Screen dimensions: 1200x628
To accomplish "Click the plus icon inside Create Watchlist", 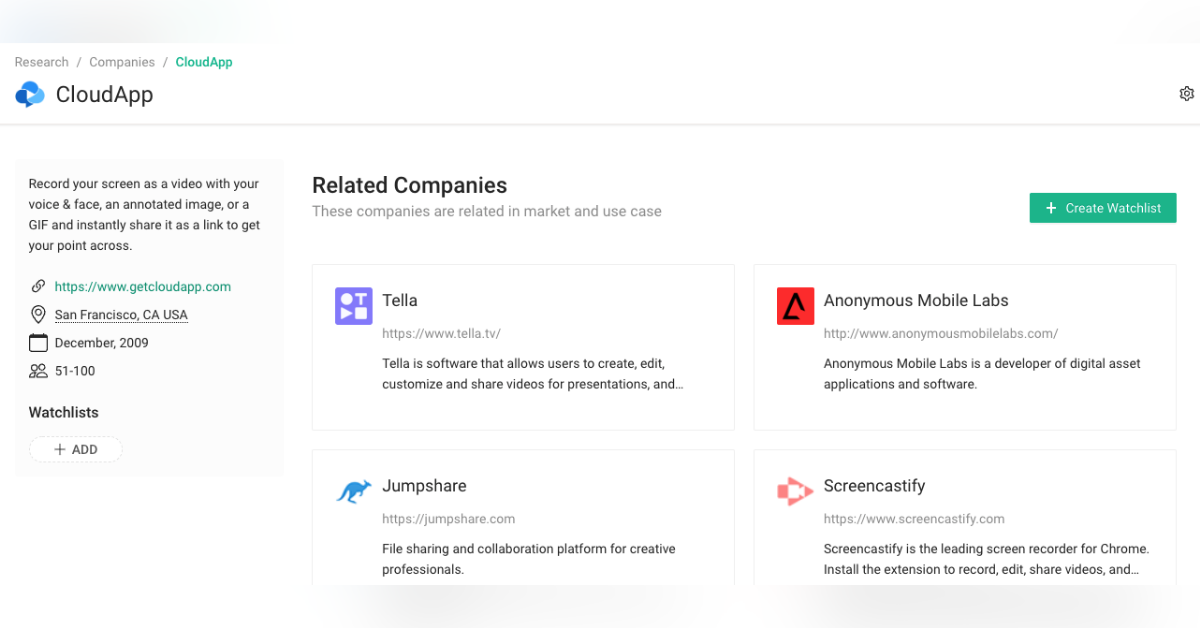I will point(1051,208).
